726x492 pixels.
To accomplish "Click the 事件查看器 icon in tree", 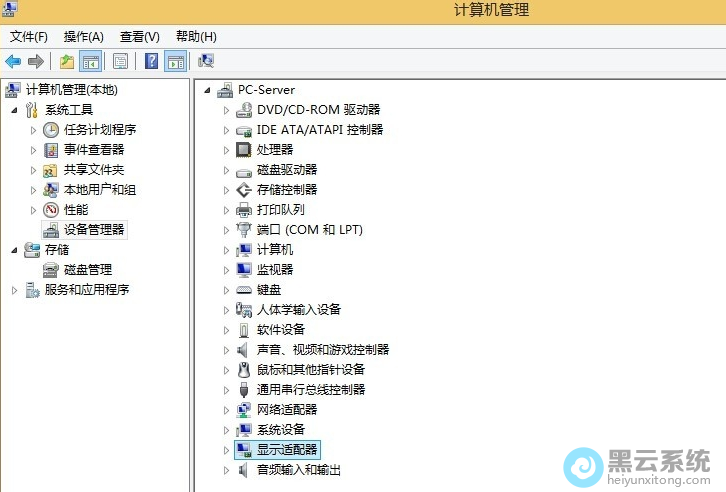I will pos(51,150).
